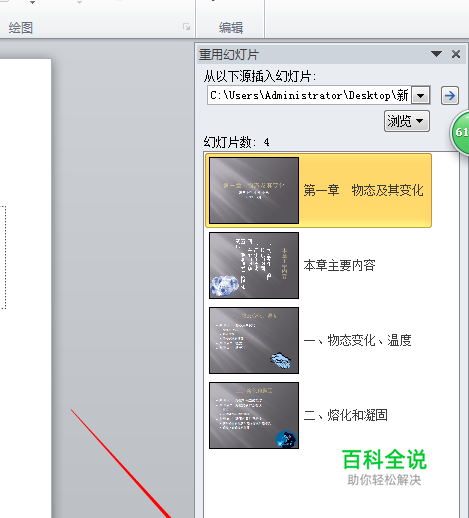Screen dimensions: 469x518
Task: Open the 绘图 group dialog launcher
Action: point(186,27)
